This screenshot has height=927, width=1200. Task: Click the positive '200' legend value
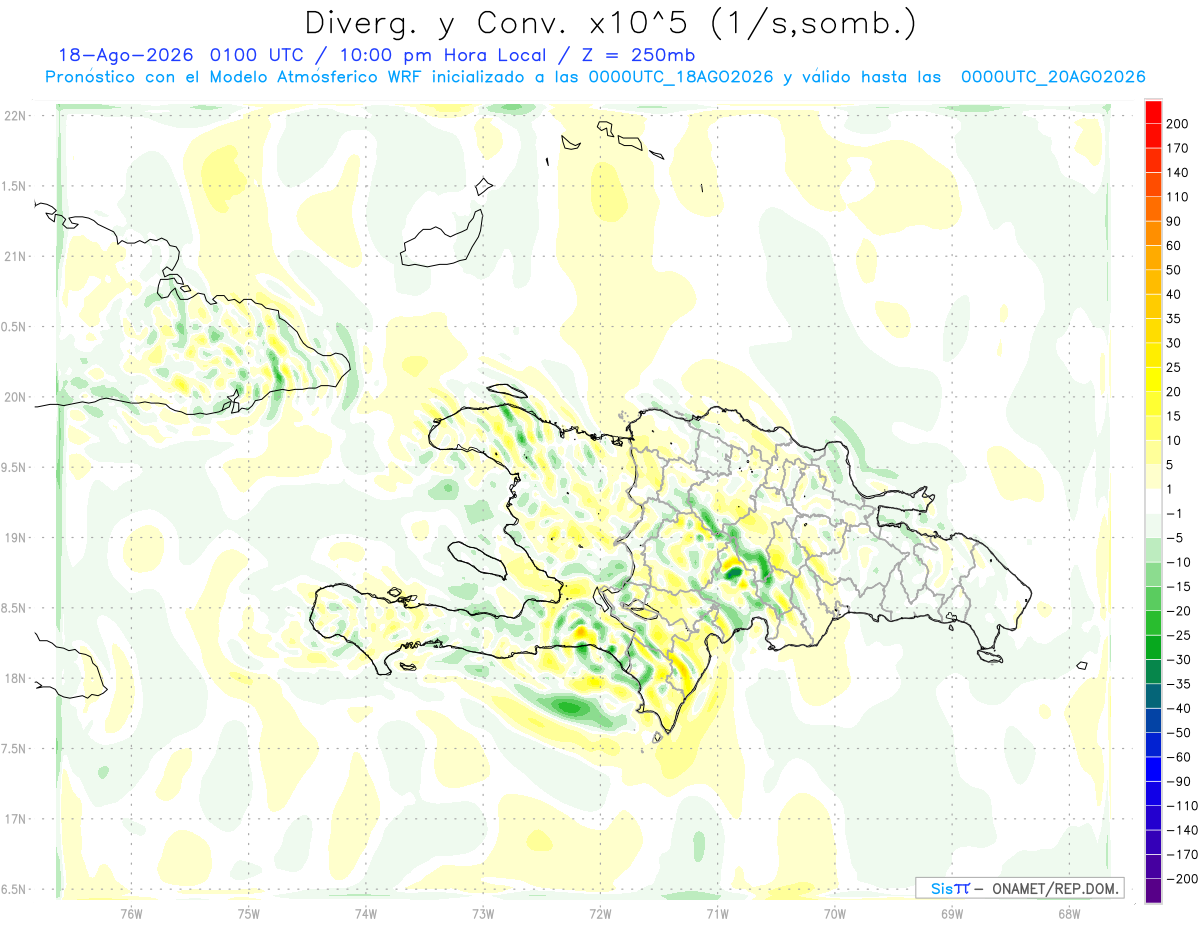1178,125
